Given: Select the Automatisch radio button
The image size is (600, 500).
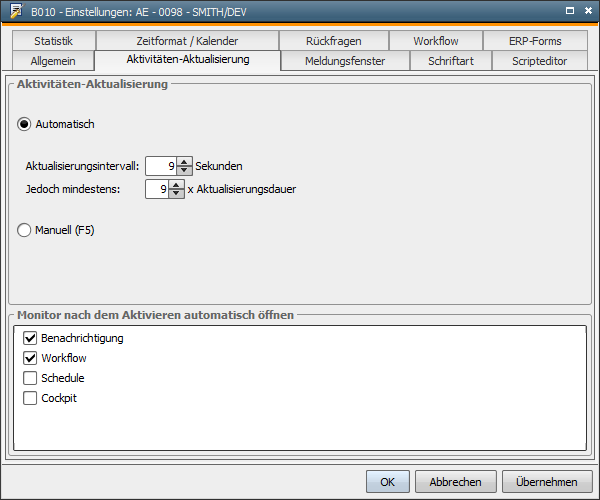Looking at the screenshot, I should pos(25,124).
